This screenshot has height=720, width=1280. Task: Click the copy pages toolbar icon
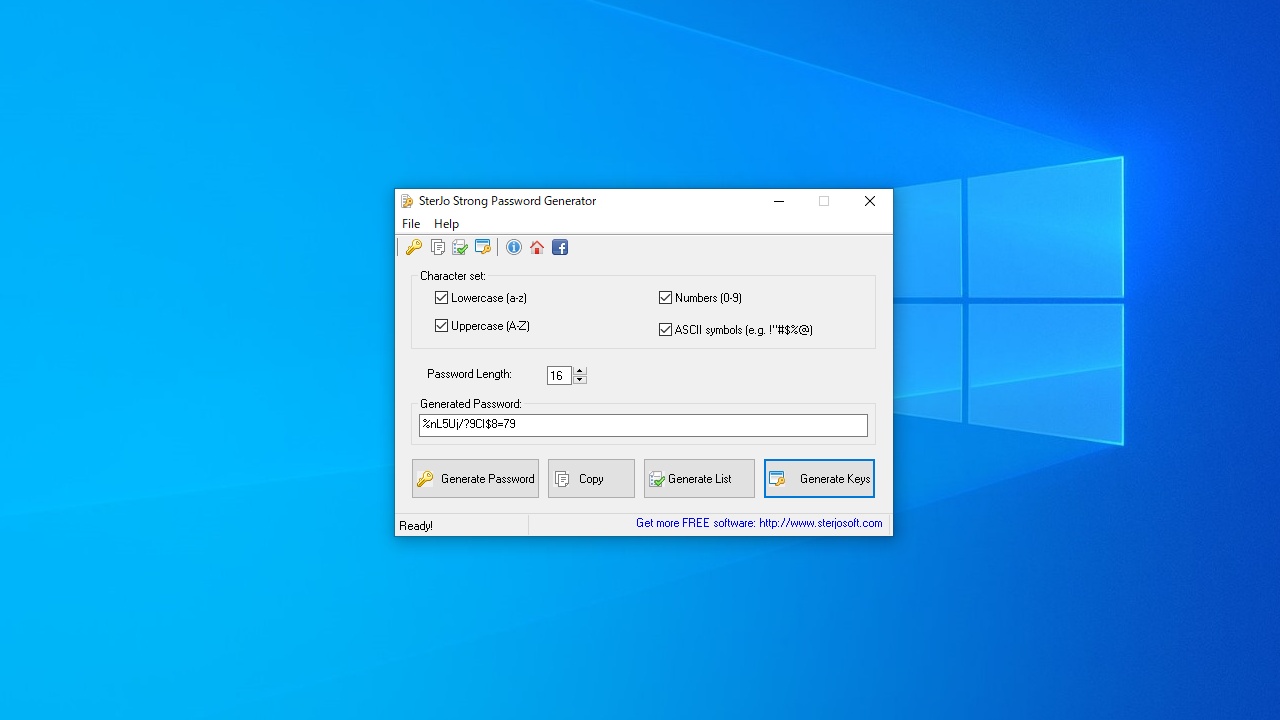click(x=437, y=247)
